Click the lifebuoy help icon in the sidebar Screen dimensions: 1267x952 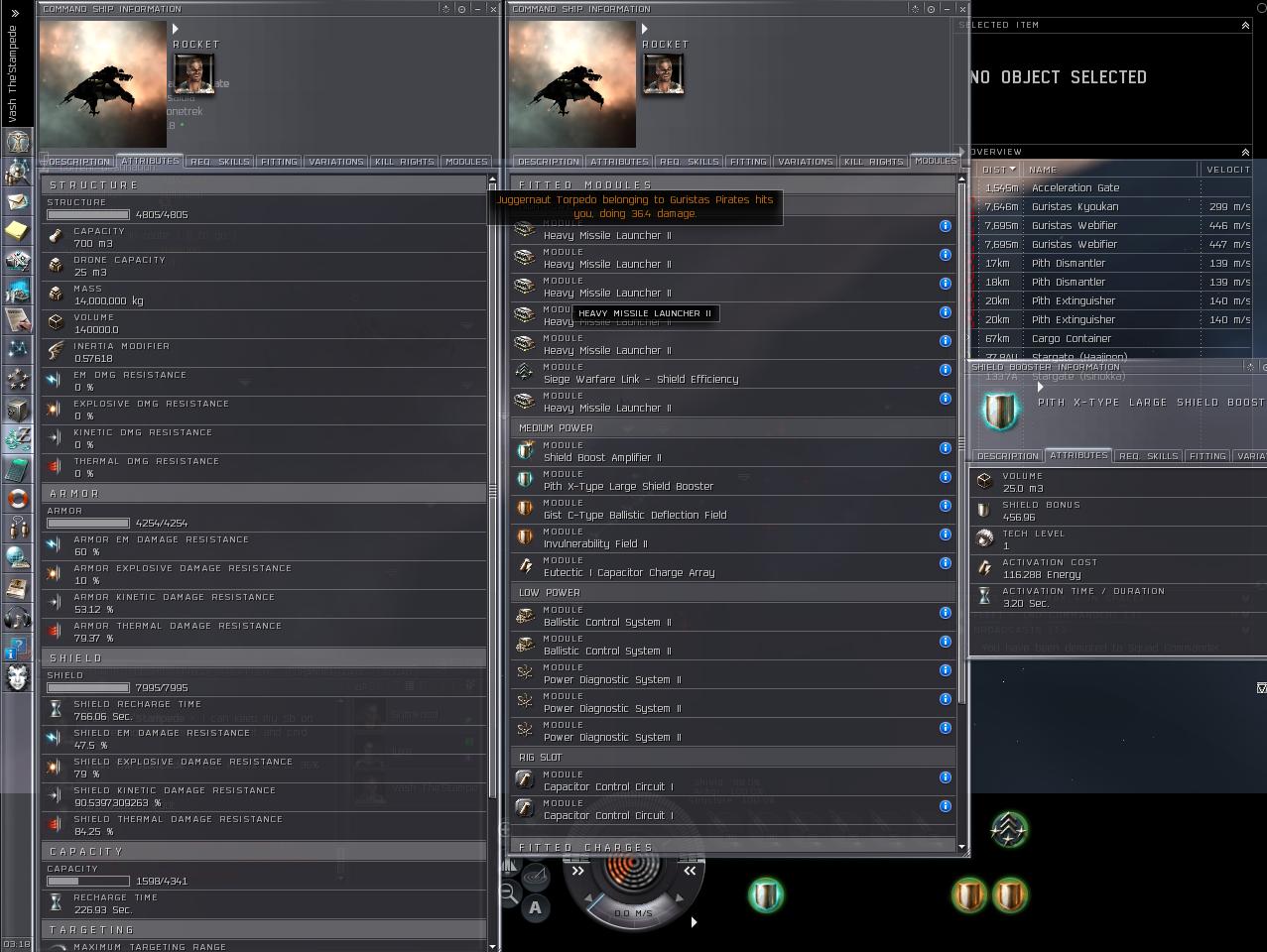point(17,498)
